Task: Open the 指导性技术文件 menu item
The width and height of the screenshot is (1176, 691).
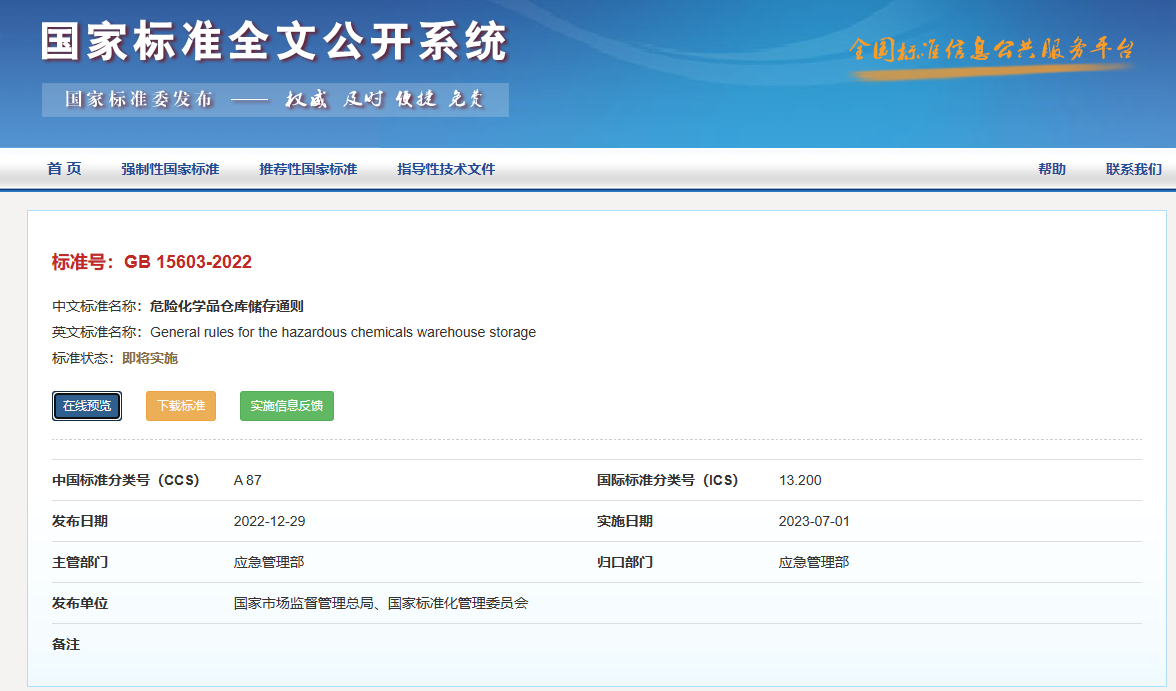Action: click(446, 169)
